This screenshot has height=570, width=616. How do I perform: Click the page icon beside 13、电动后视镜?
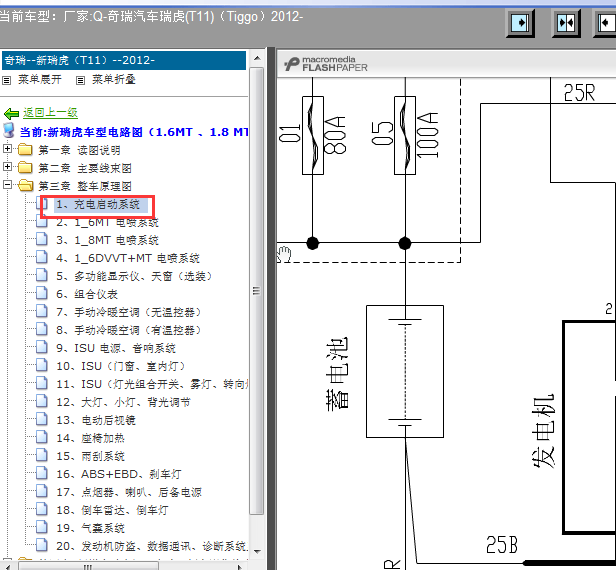pos(42,419)
